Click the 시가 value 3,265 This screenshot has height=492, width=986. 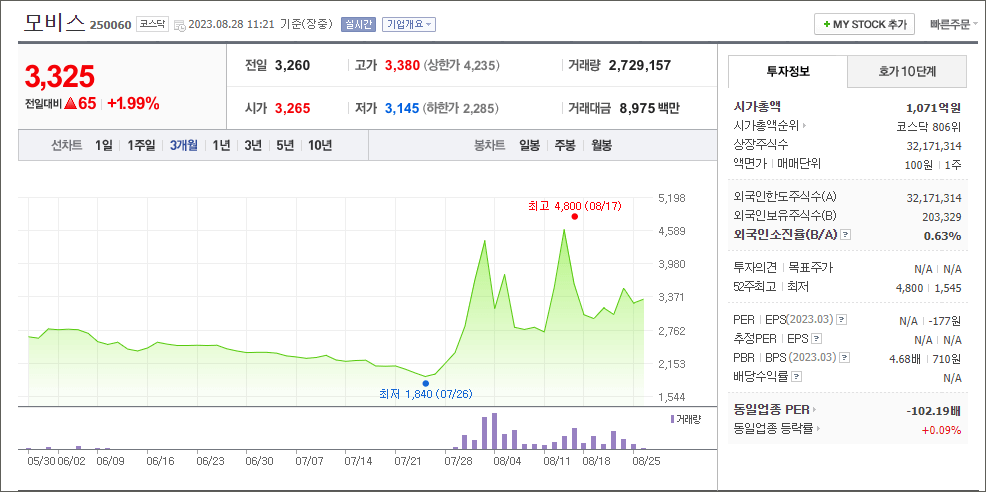[292, 108]
